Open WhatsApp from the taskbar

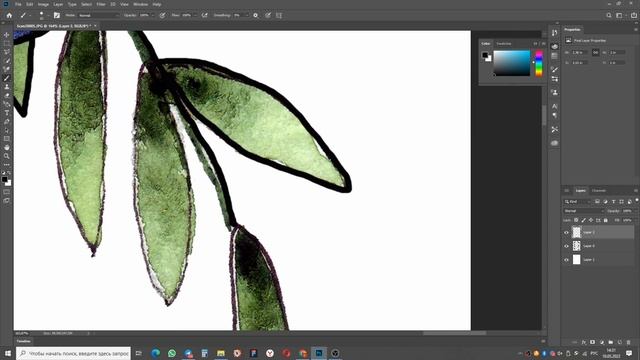click(x=172, y=353)
